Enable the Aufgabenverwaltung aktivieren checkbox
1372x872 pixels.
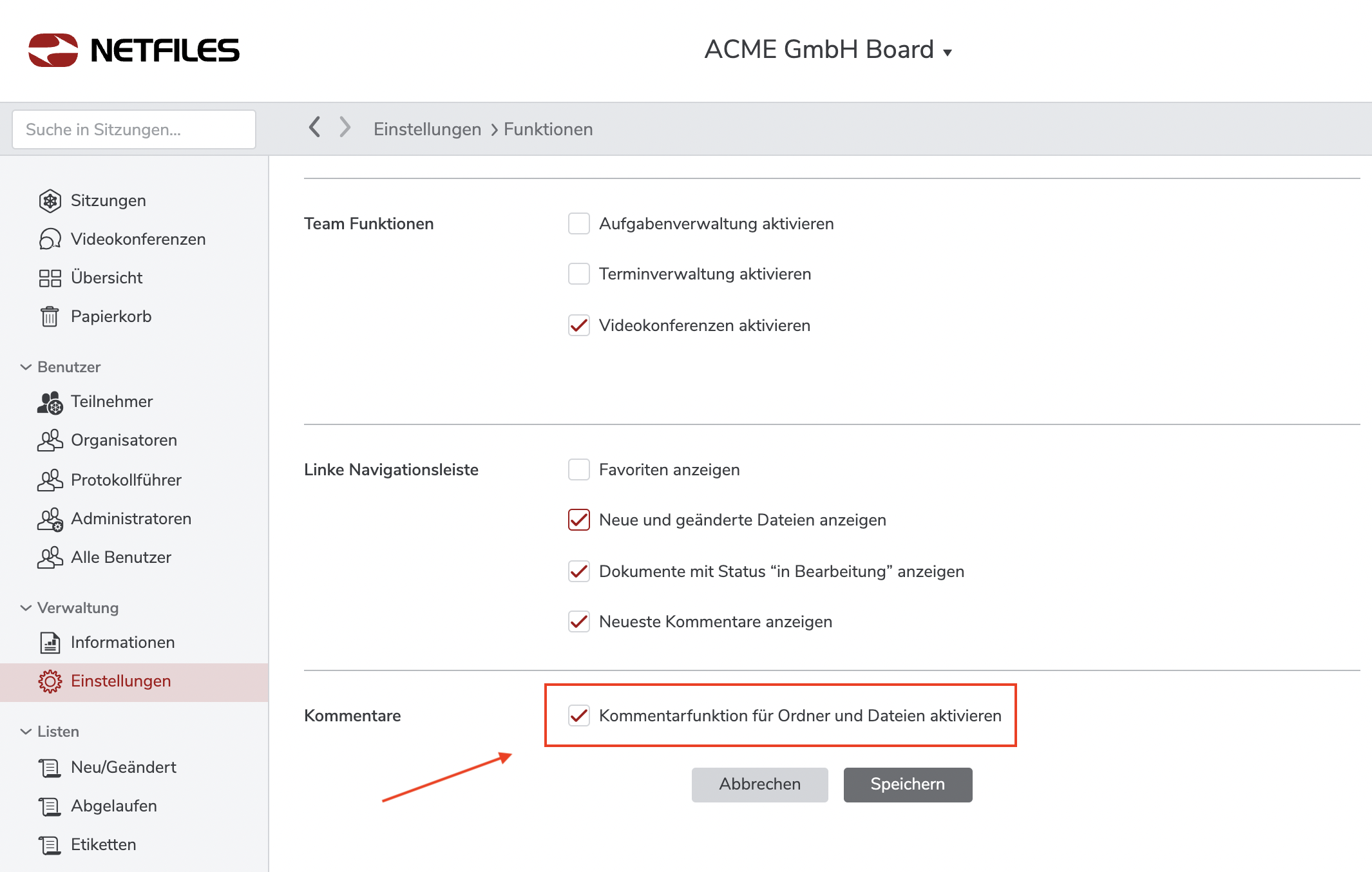coord(578,223)
